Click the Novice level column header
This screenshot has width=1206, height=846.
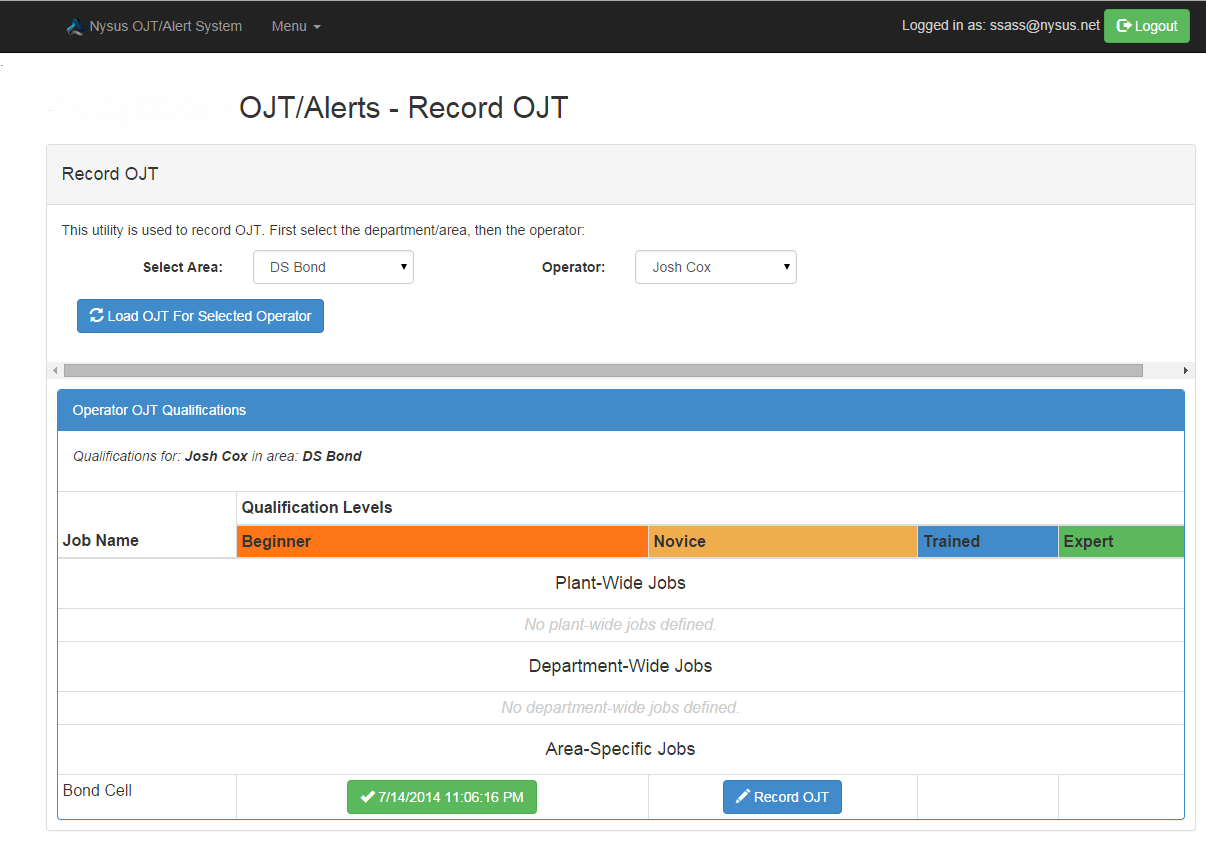pyautogui.click(x=782, y=541)
